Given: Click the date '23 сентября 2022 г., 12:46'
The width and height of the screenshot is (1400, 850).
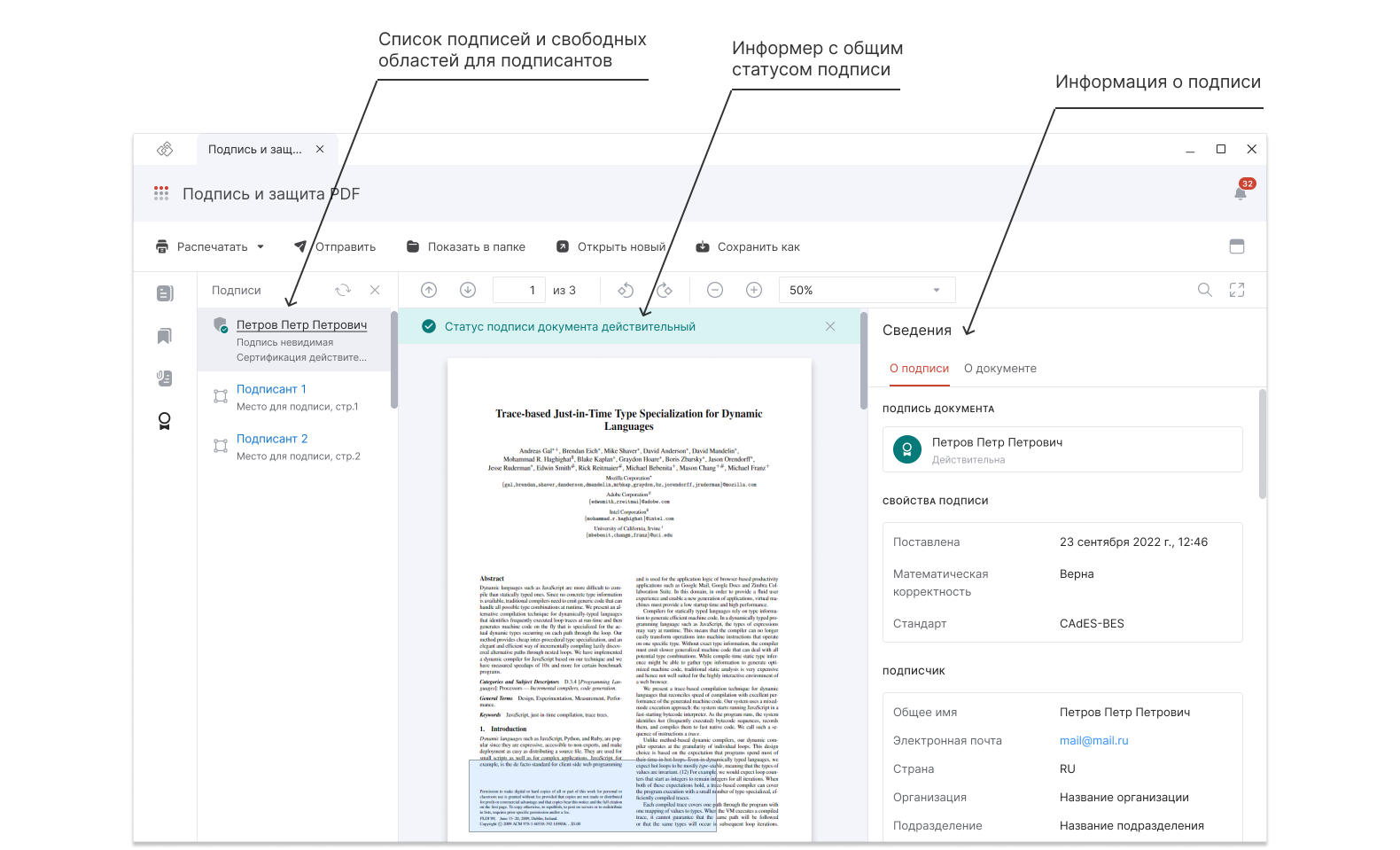Looking at the screenshot, I should coord(1133,542).
